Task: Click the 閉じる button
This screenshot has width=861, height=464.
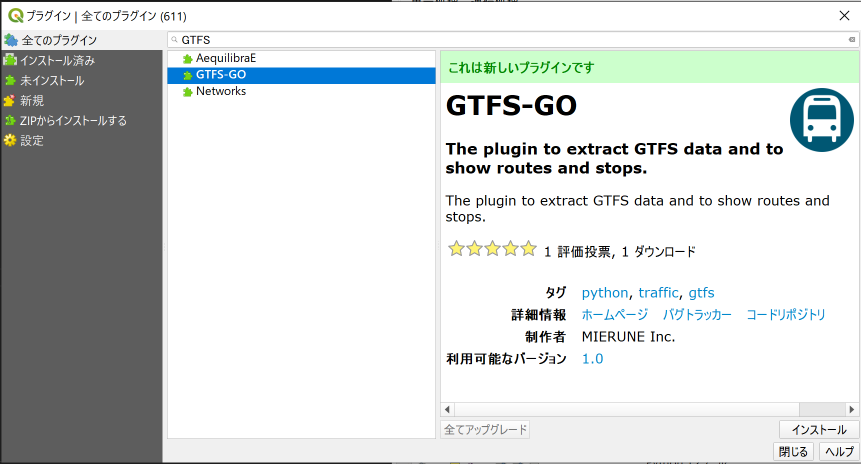Action: coord(793,451)
